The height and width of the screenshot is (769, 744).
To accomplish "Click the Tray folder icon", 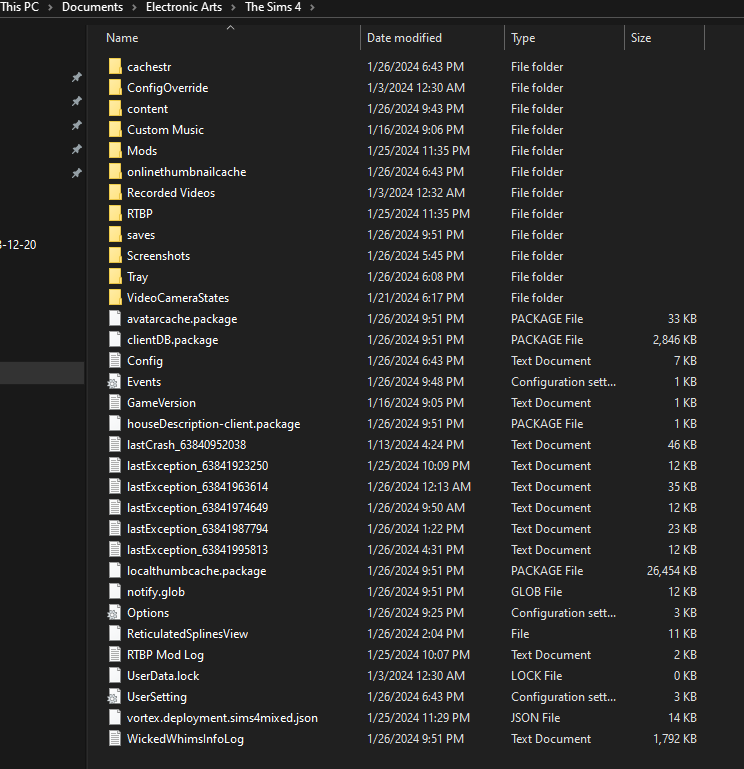I will point(115,277).
